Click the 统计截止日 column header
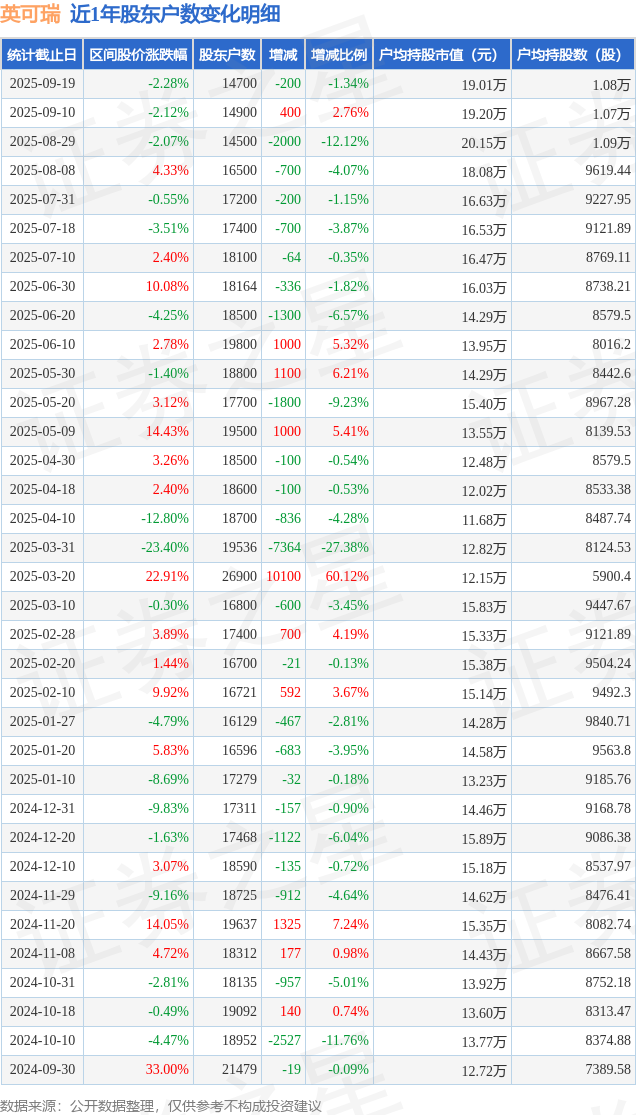The width and height of the screenshot is (636, 1115). pyautogui.click(x=42, y=55)
